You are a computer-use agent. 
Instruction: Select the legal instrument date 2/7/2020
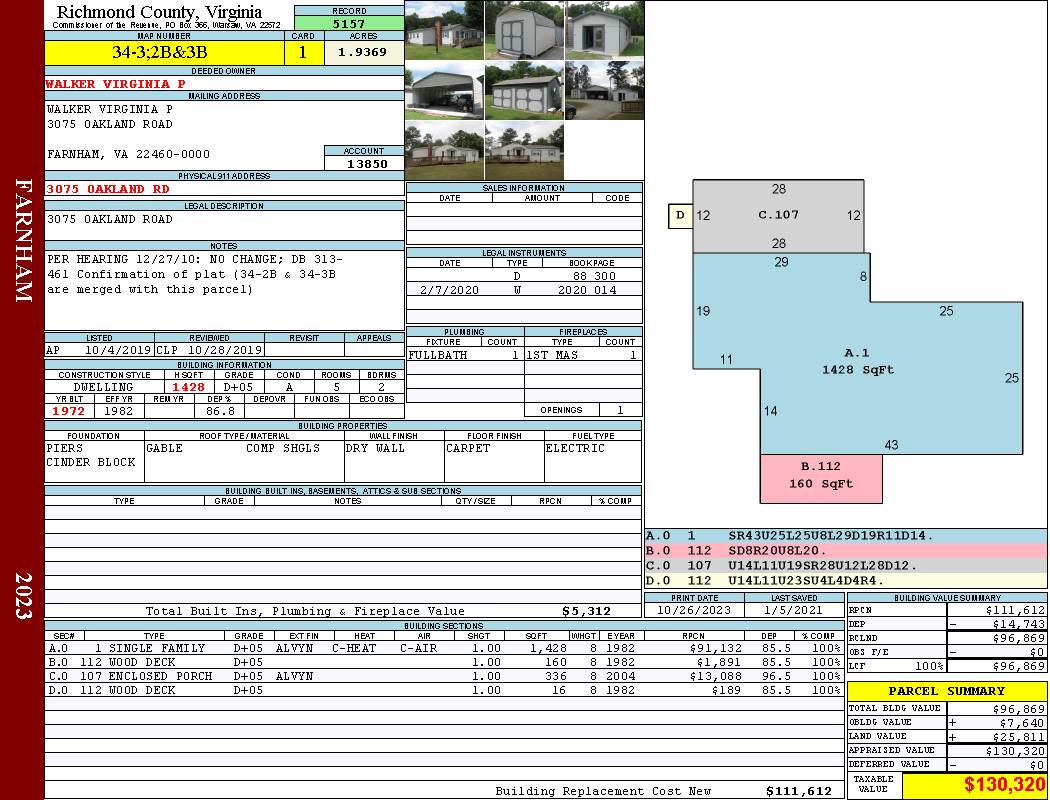(x=449, y=290)
